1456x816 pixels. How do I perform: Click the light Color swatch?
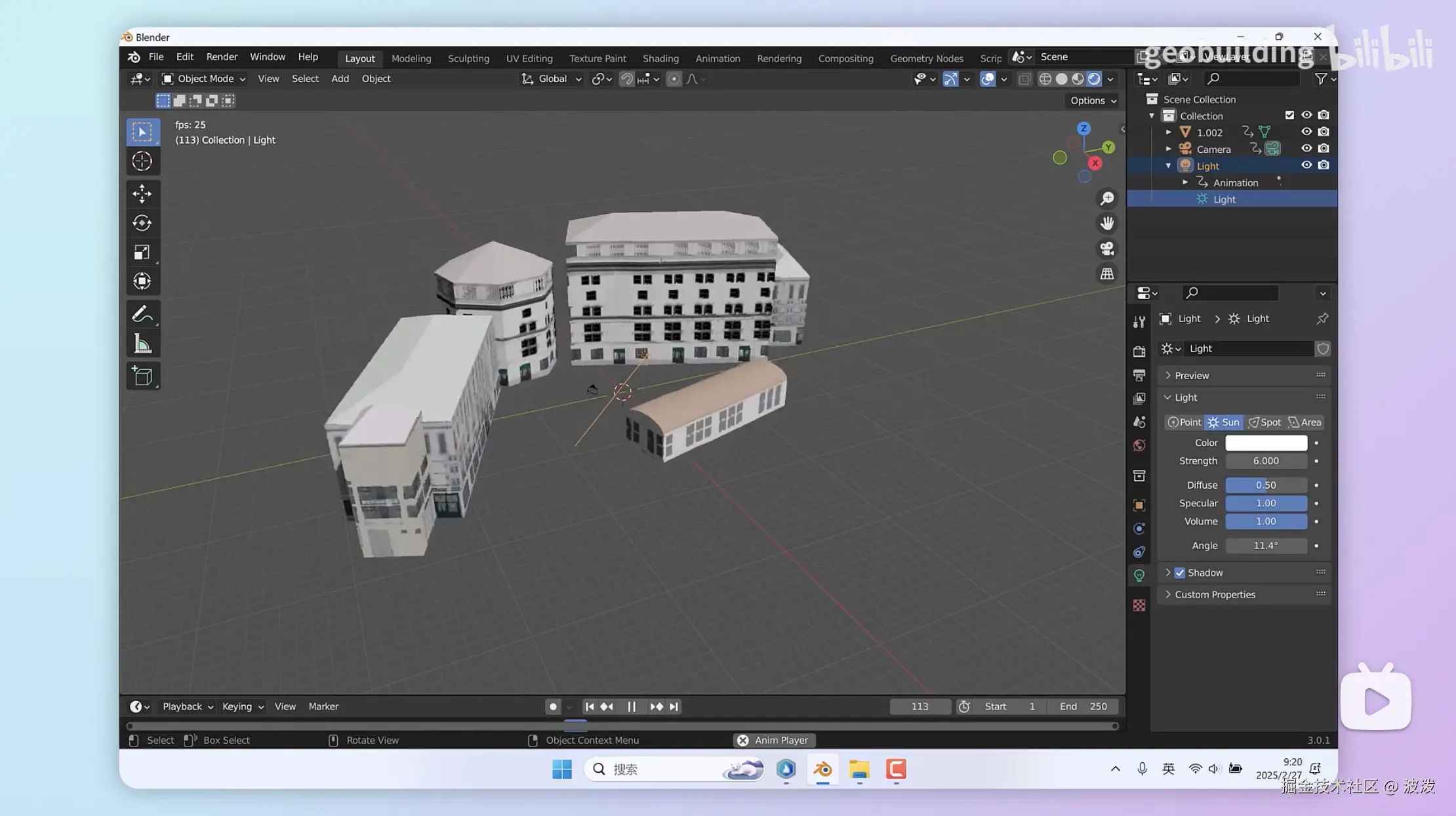click(x=1266, y=443)
